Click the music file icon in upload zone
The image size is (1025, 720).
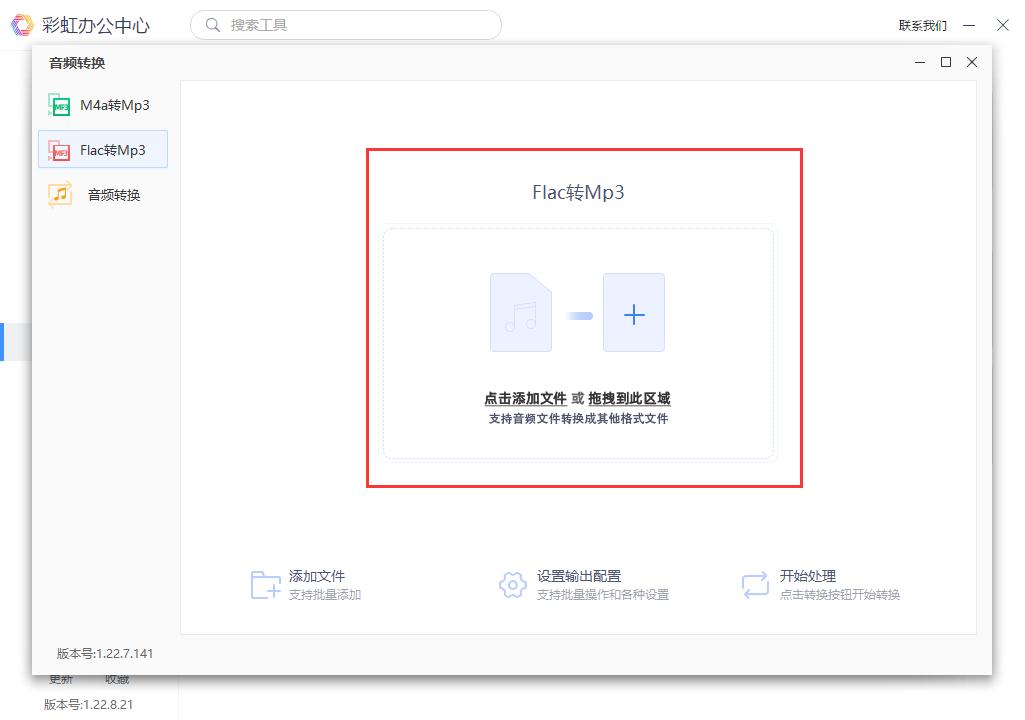[x=520, y=313]
